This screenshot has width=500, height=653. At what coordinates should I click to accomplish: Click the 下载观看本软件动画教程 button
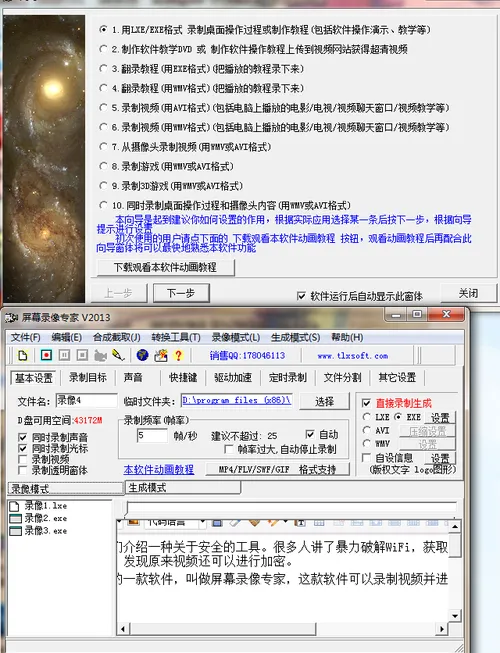point(165,267)
